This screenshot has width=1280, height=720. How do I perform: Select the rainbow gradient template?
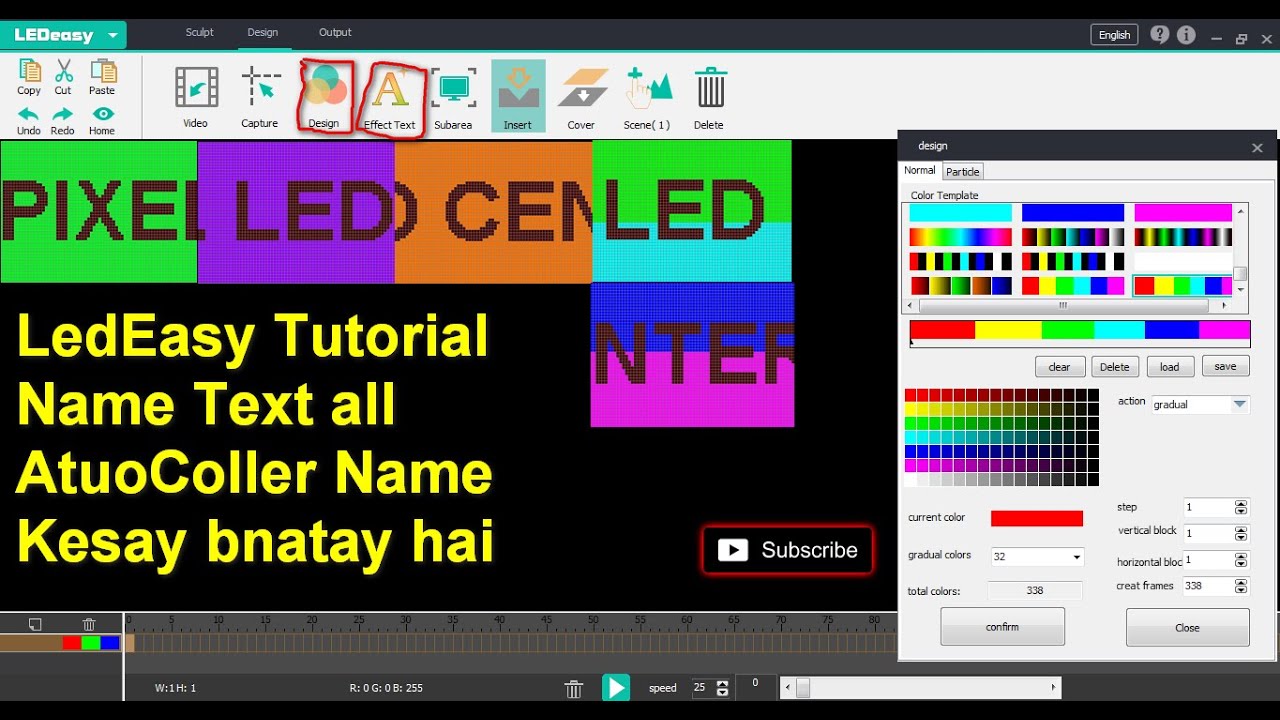pyautogui.click(x=960, y=237)
